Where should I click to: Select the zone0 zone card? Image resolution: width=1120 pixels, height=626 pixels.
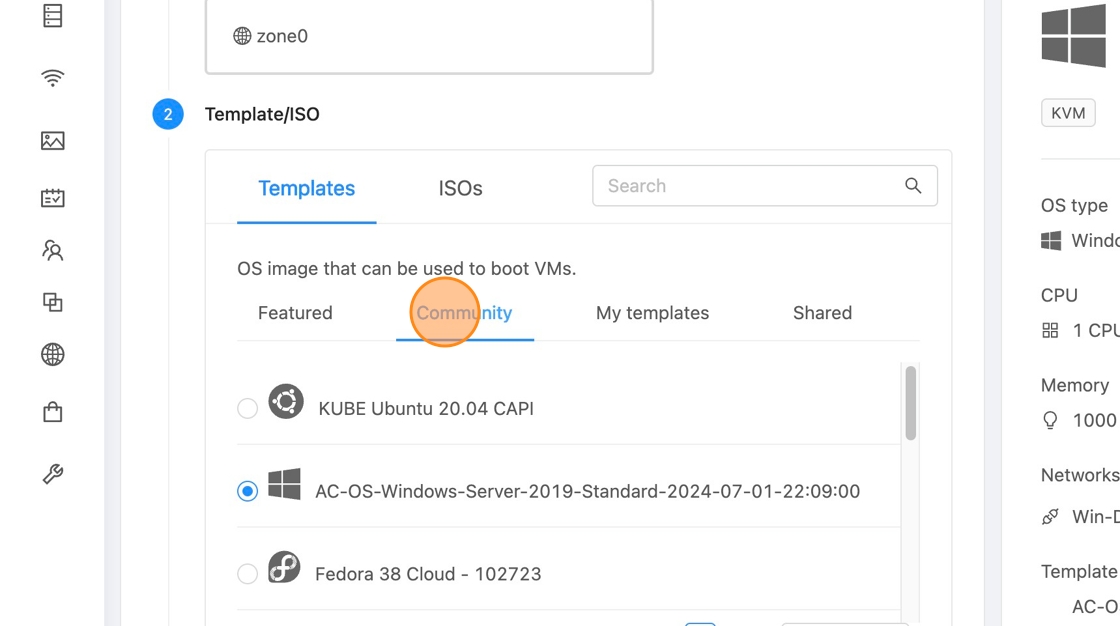pos(429,36)
